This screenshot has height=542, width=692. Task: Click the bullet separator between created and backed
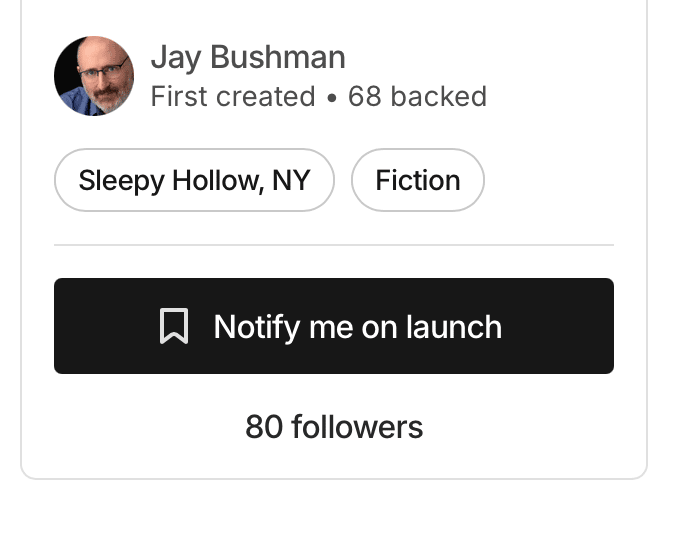tap(332, 97)
